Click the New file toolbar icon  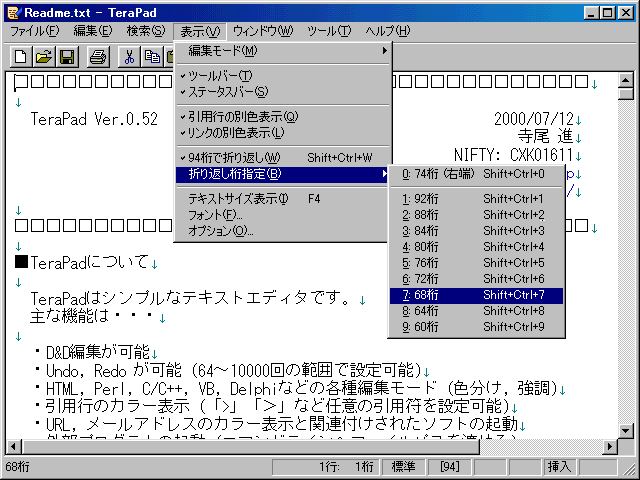click(x=21, y=57)
